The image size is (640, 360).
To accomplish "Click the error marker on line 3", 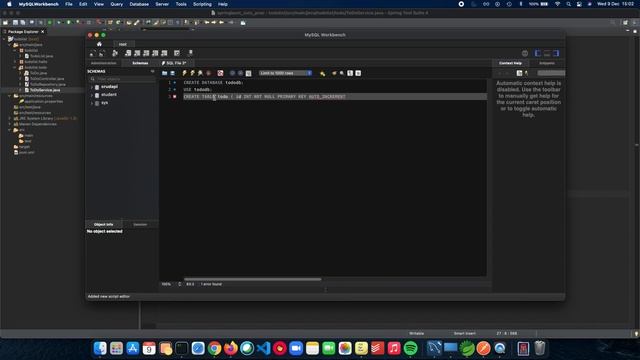I will (x=175, y=97).
